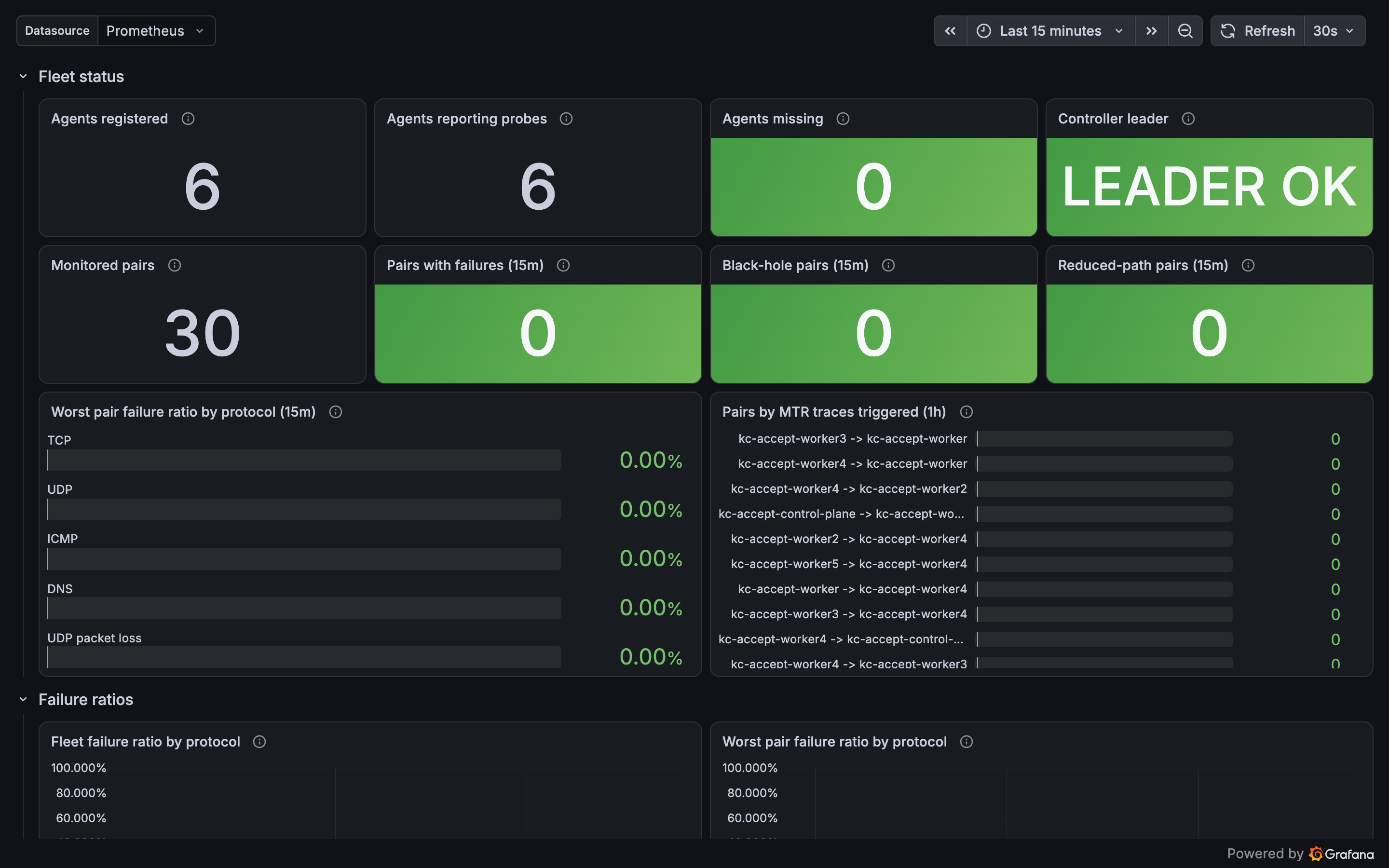Show info for Agents reporting probes panel
The image size is (1389, 868).
point(566,119)
